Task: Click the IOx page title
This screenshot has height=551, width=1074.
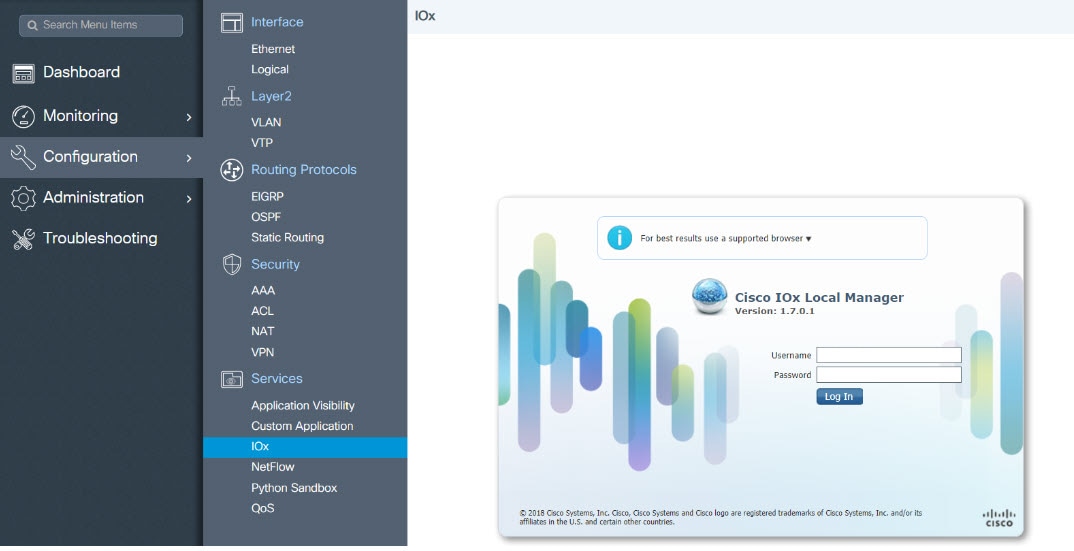Action: [x=425, y=16]
